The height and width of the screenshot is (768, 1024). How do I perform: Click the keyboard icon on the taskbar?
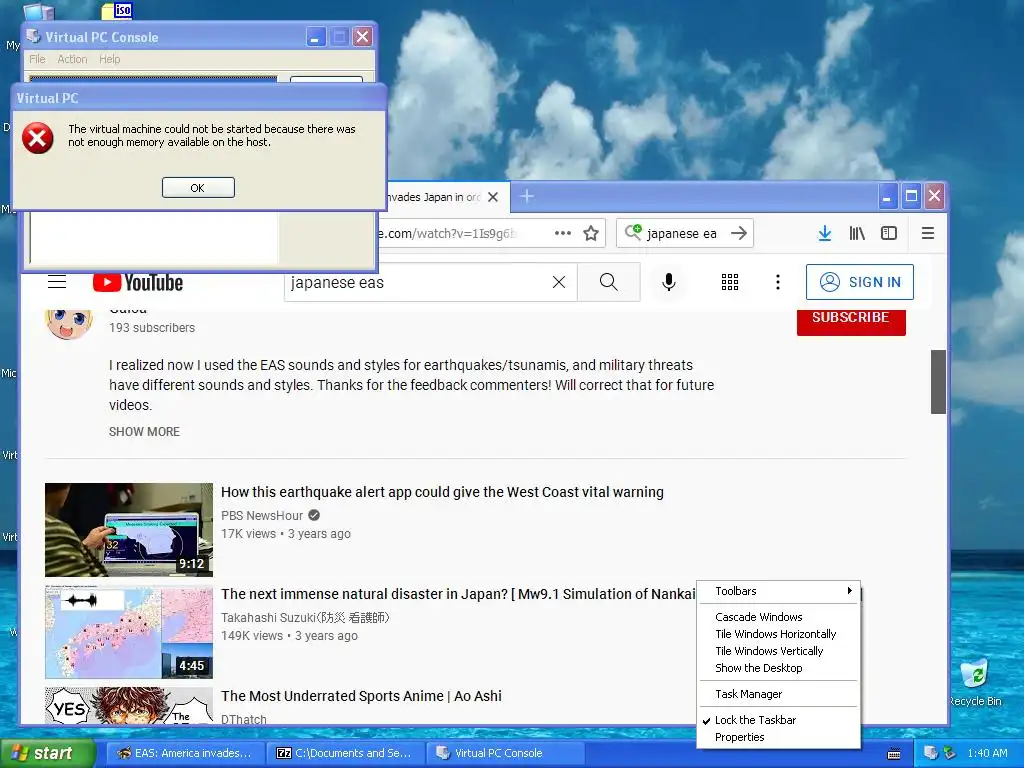894,754
